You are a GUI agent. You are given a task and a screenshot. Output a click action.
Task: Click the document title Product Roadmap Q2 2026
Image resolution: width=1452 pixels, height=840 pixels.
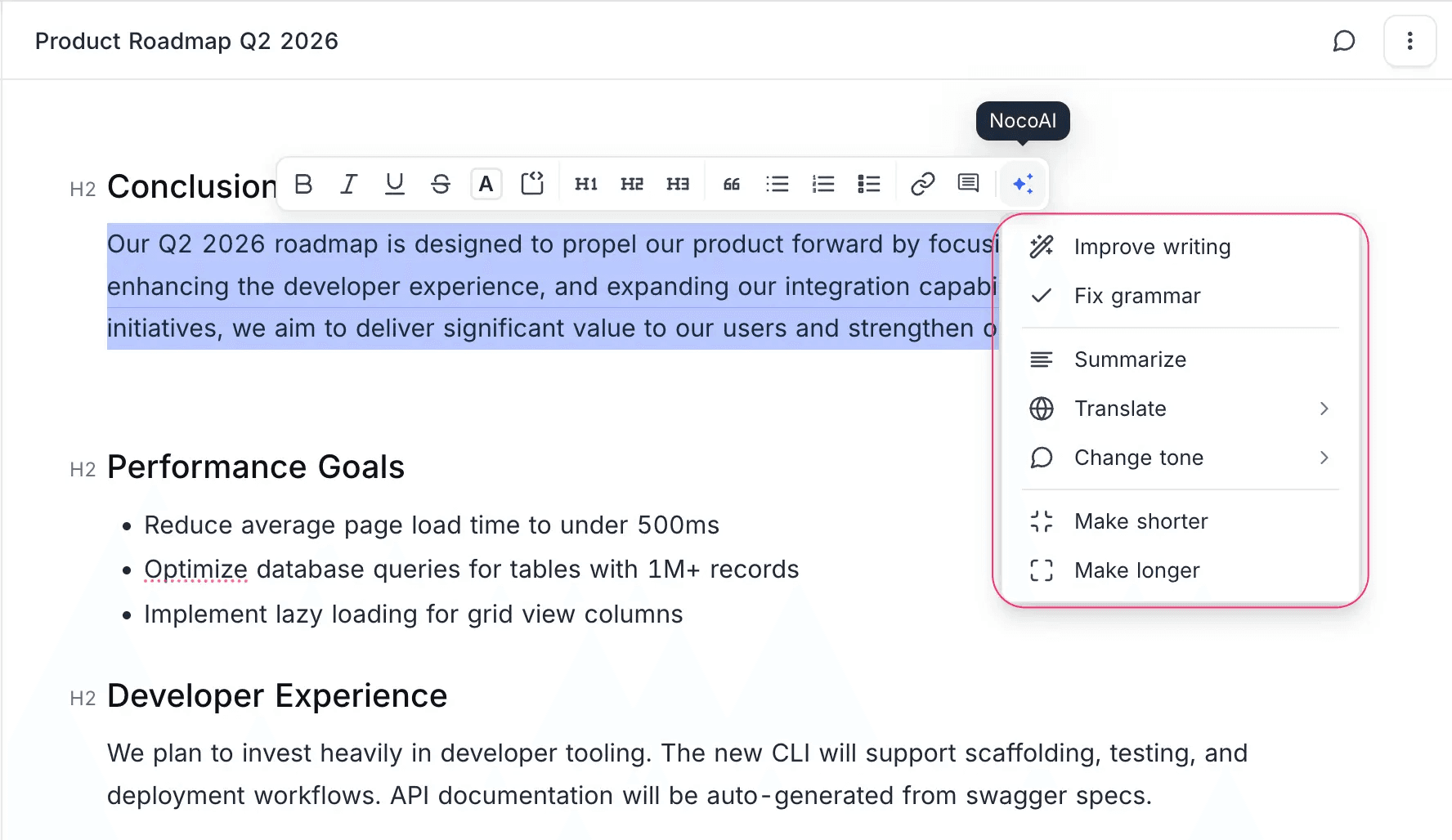click(x=186, y=40)
